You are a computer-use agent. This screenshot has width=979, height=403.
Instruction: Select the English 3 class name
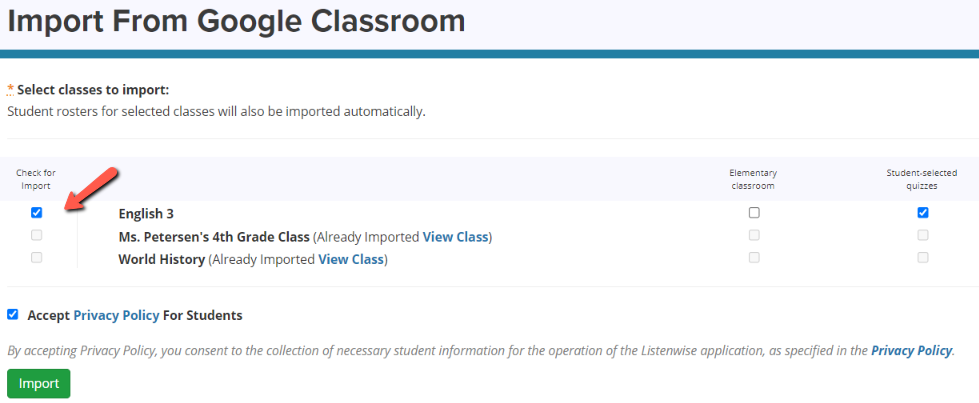tap(146, 214)
